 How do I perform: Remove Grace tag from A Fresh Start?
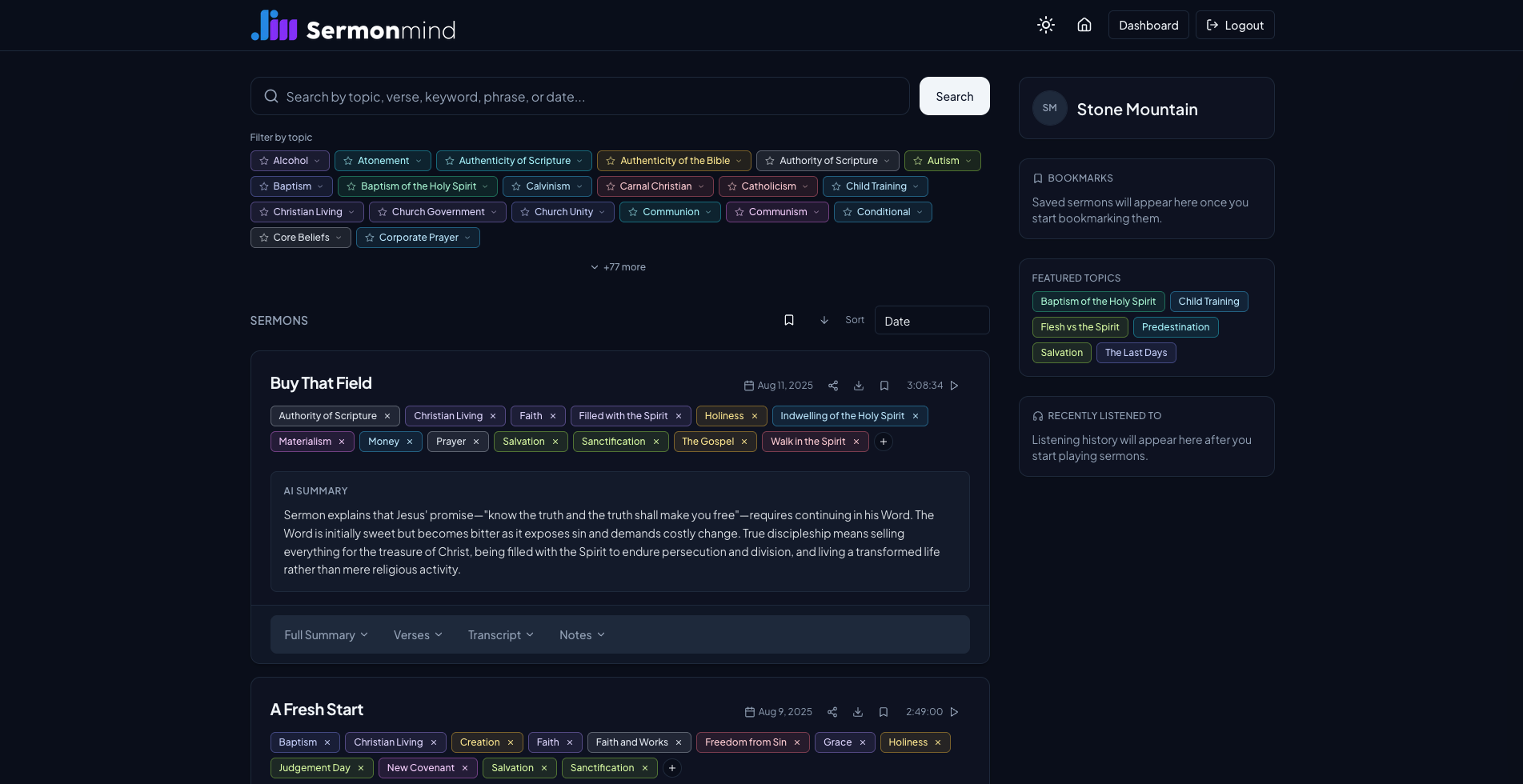pos(863,742)
